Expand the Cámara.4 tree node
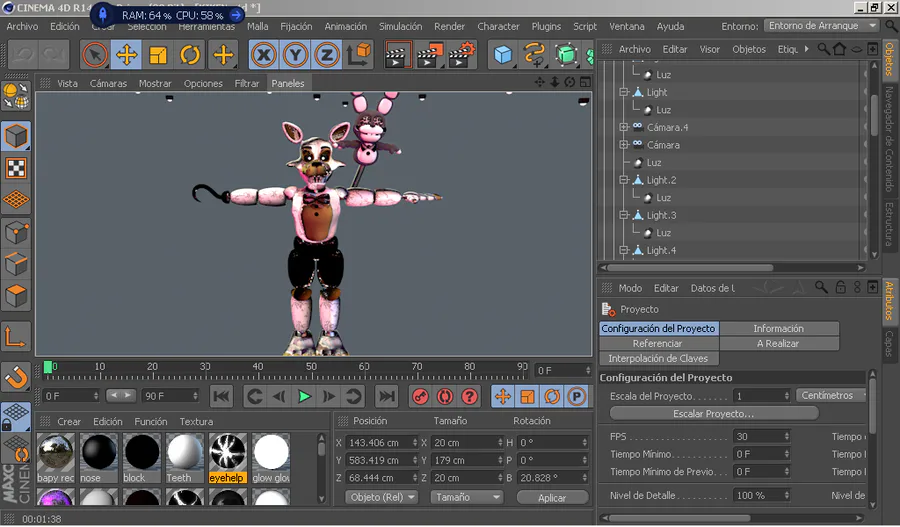The width and height of the screenshot is (900, 527). point(624,127)
